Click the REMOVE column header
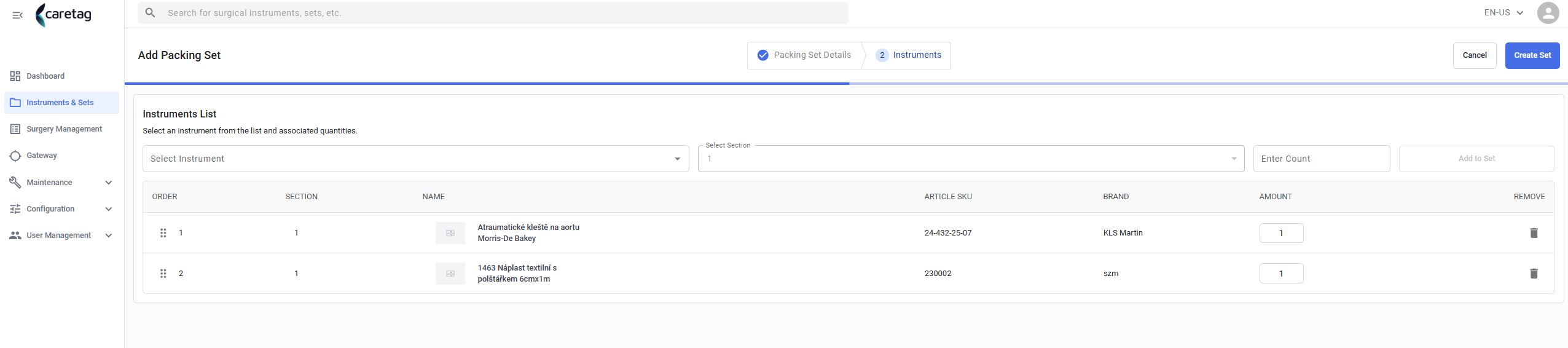The height and width of the screenshot is (348, 1568). tap(1529, 197)
